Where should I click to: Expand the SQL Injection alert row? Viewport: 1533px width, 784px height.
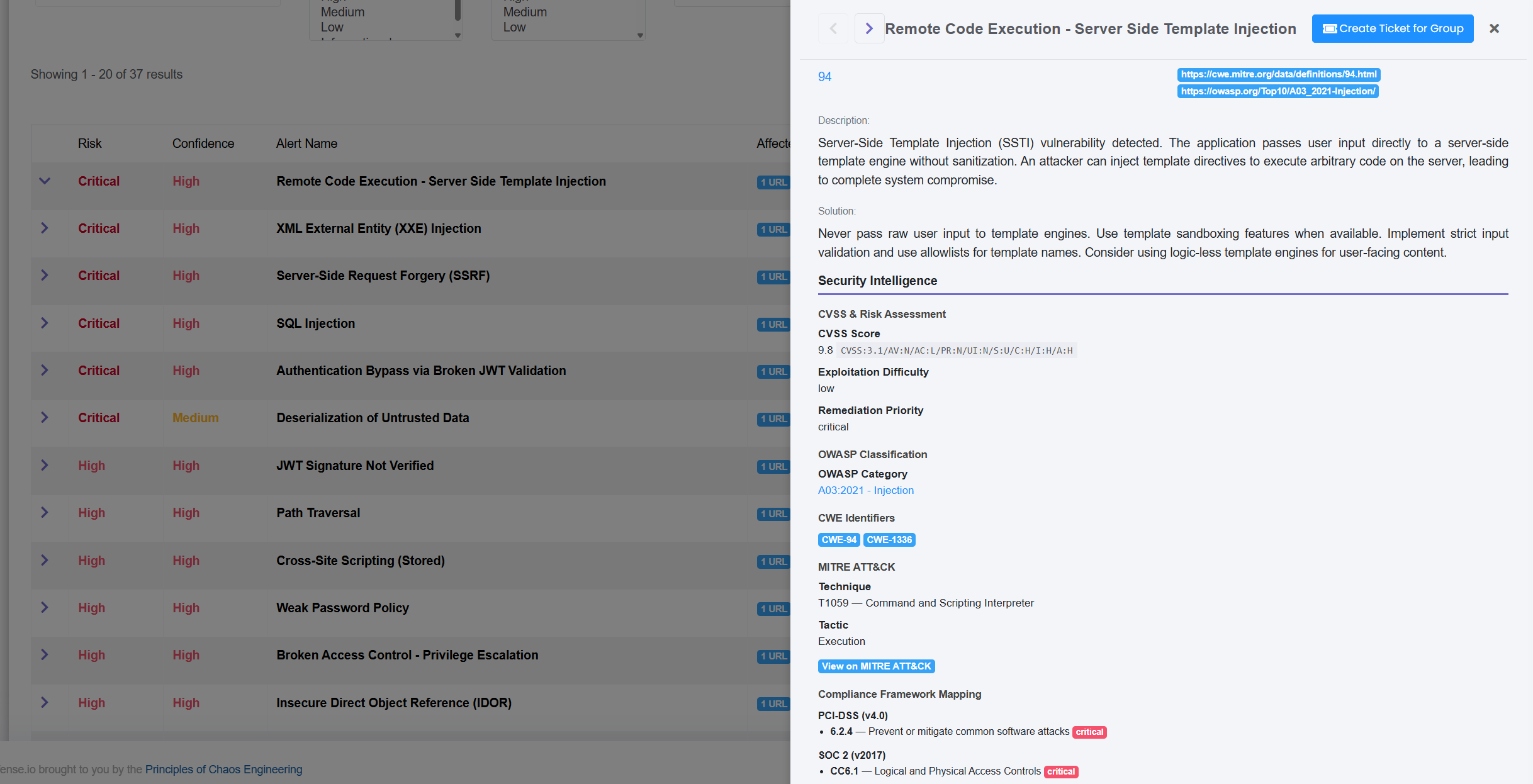44,323
